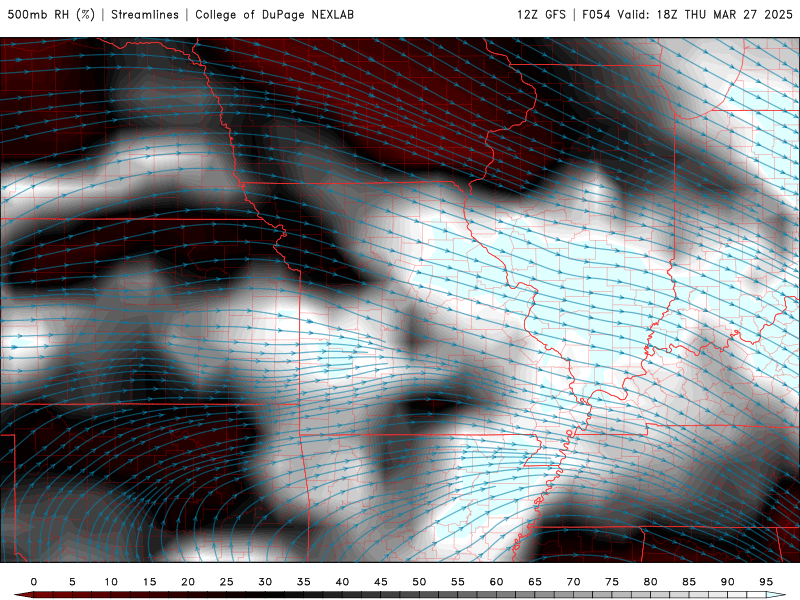
Task: Select the 70 value on the color scale
Action: point(573,582)
